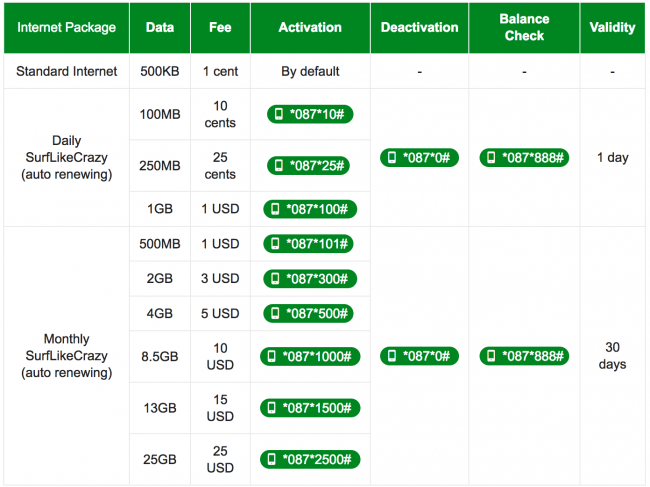
Task: Click the Internet Package column header
Action: click(66, 28)
